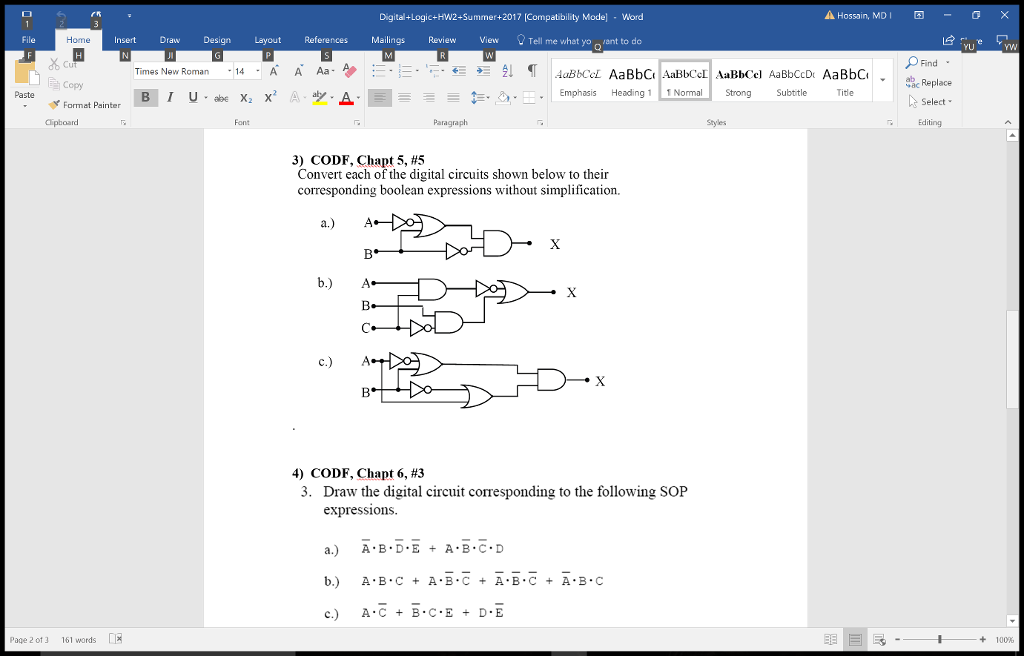
Task: Redo the last action
Action: coord(96,16)
